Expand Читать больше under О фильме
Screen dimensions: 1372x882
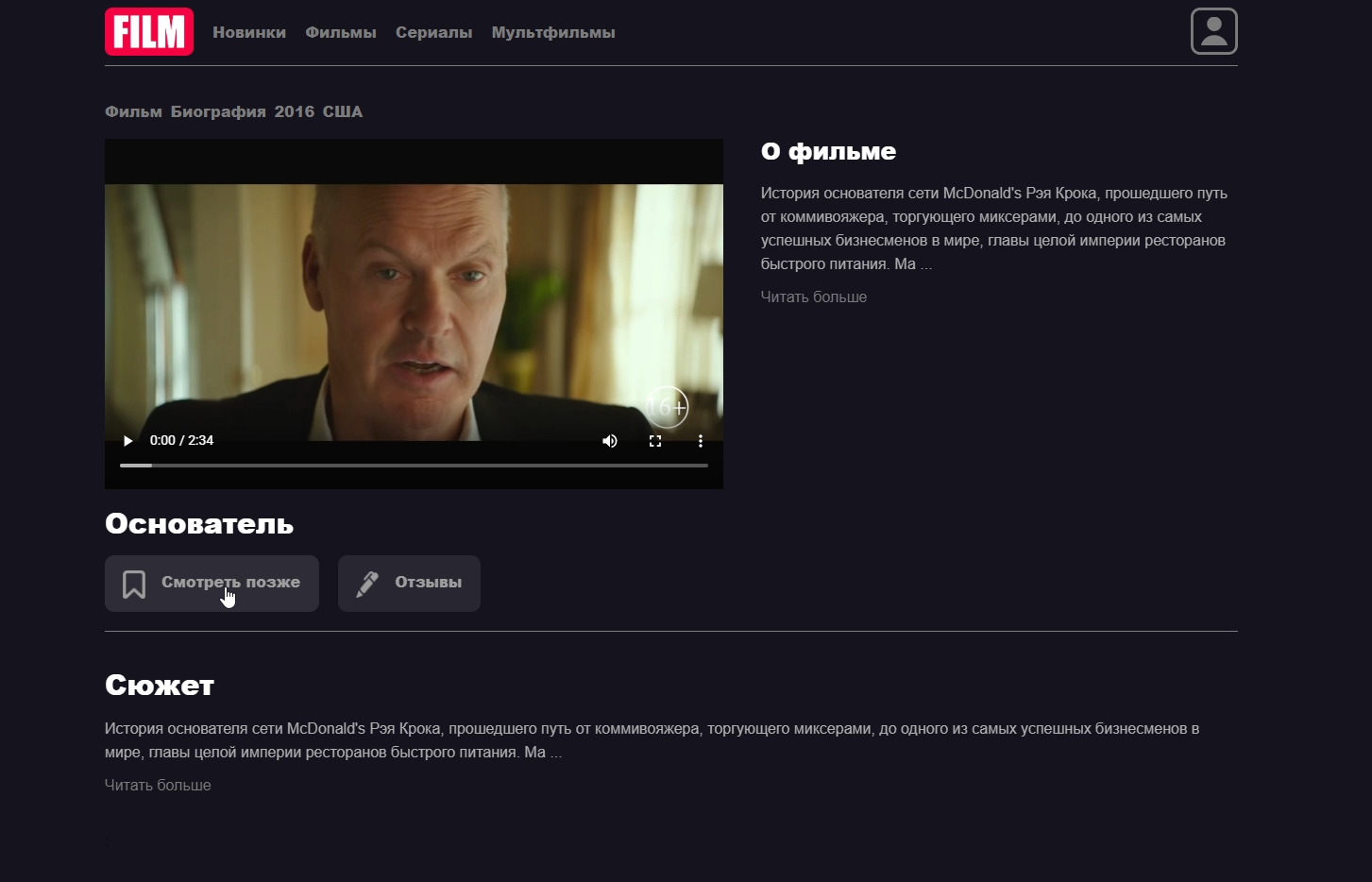[x=814, y=297]
